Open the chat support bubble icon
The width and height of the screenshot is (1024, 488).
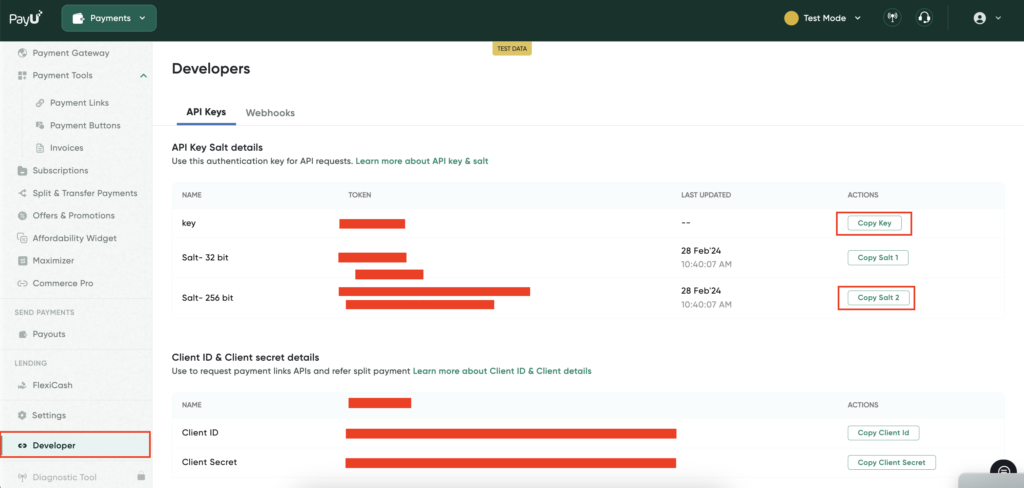point(1003,472)
